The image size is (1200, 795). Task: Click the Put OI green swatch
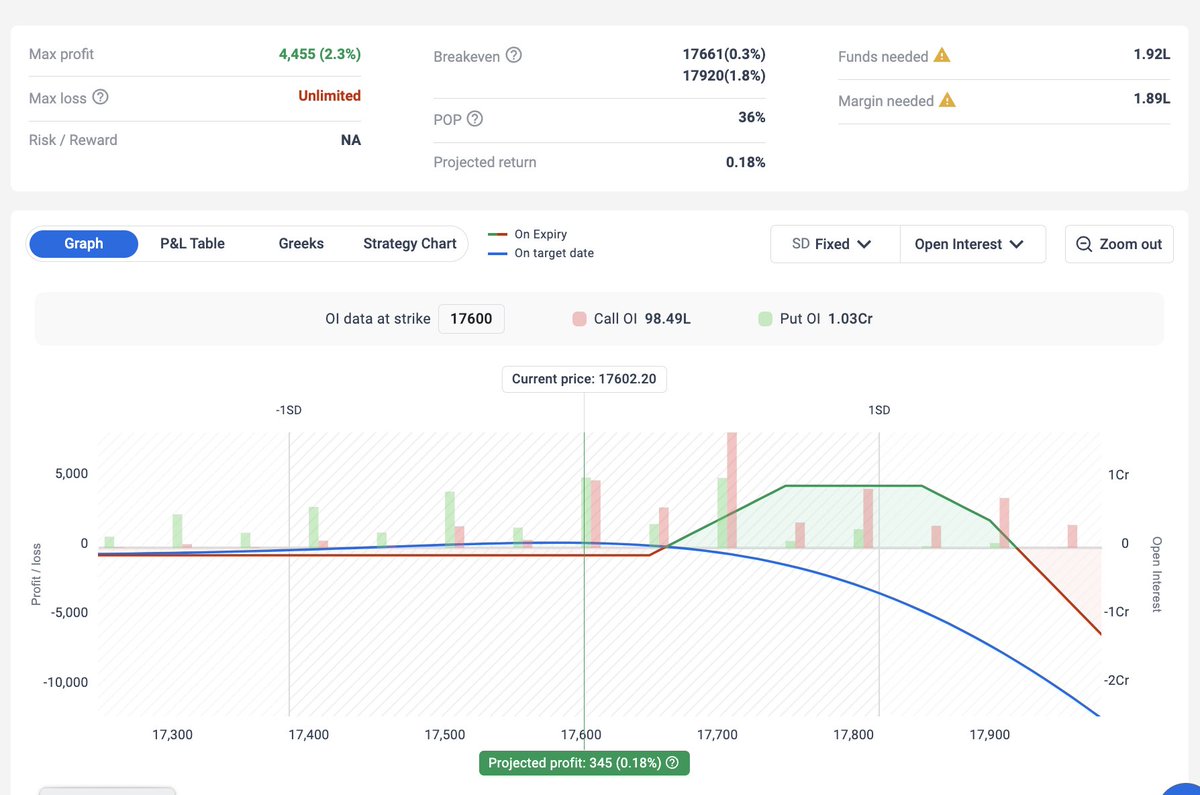pyautogui.click(x=765, y=319)
